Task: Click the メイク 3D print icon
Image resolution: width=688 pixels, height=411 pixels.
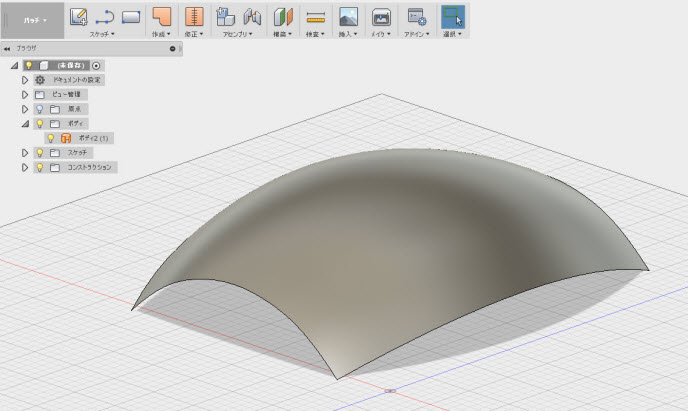Action: click(x=381, y=18)
